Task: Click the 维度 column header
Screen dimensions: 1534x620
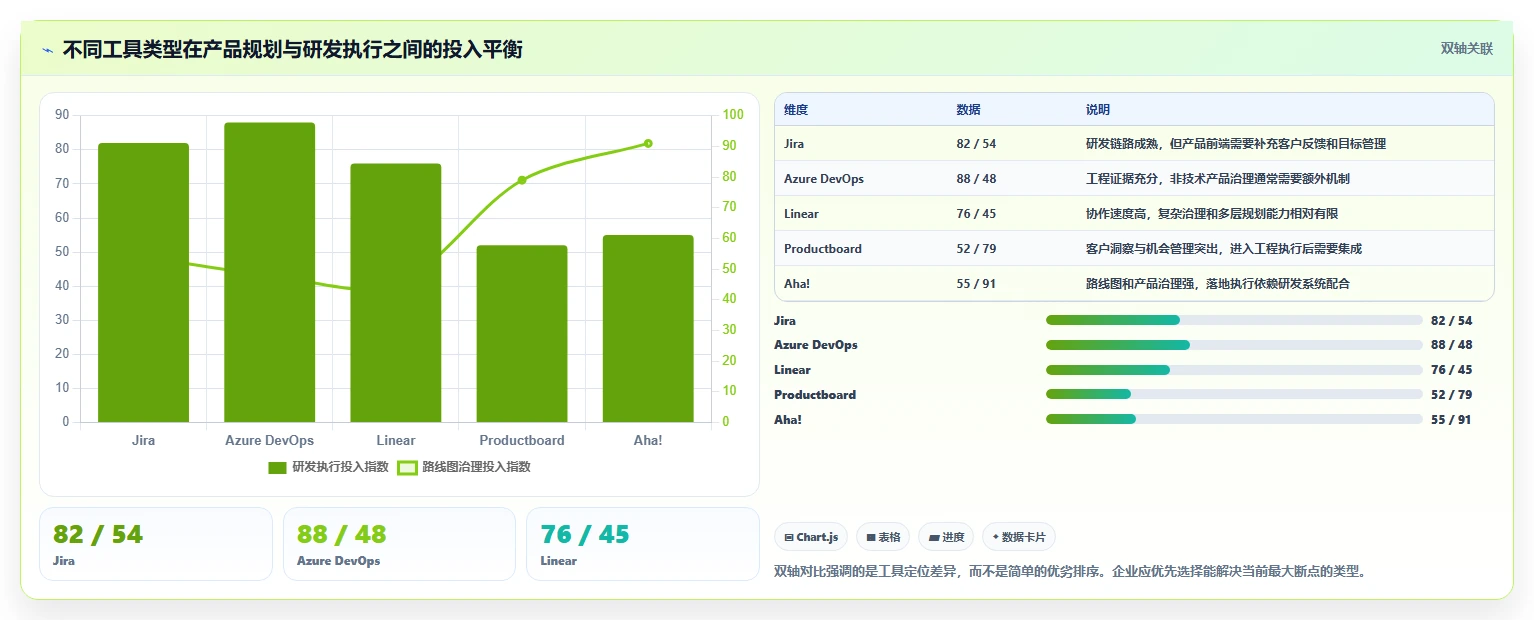Action: [x=796, y=110]
